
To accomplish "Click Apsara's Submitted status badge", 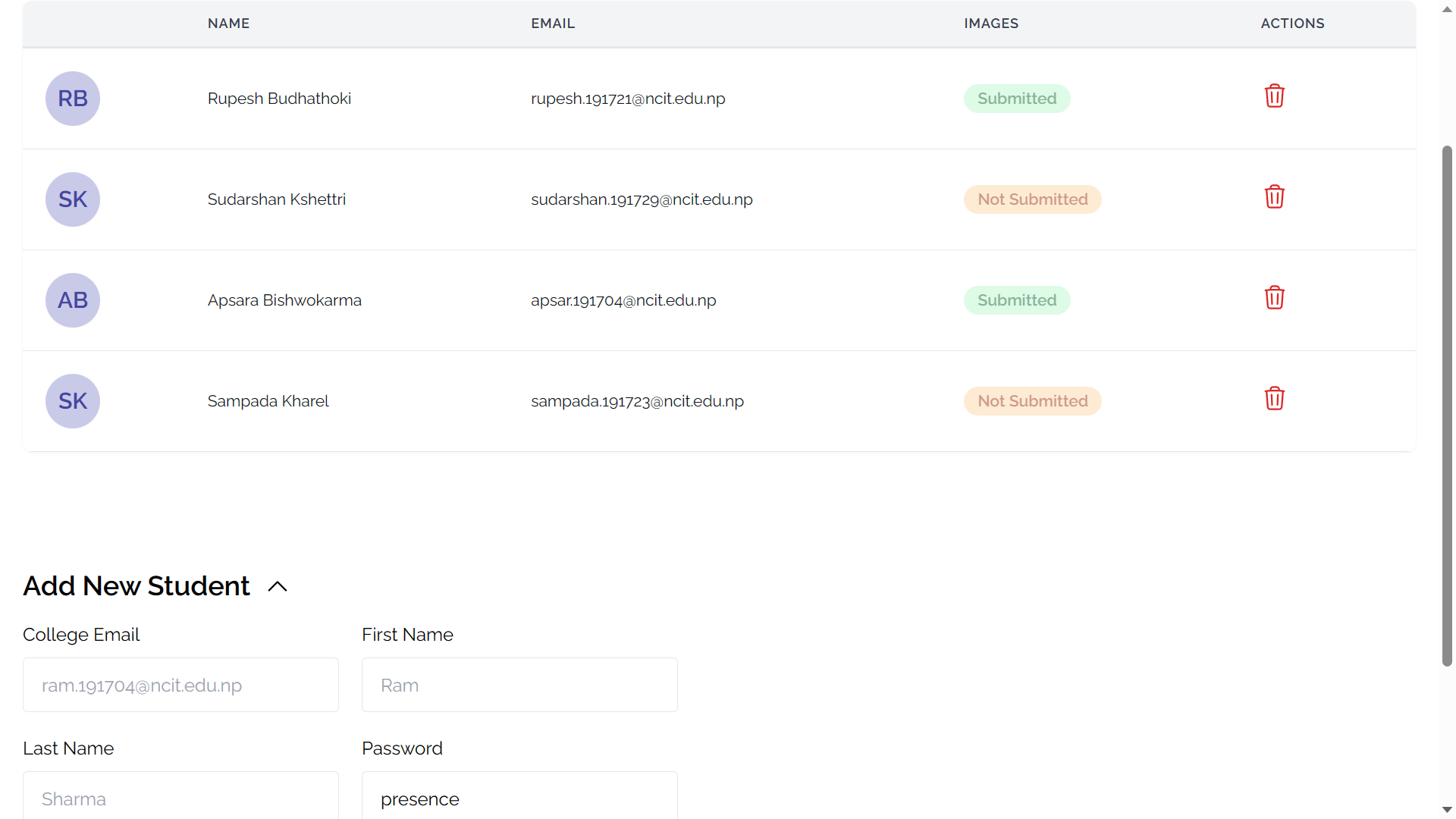I will (1016, 300).
